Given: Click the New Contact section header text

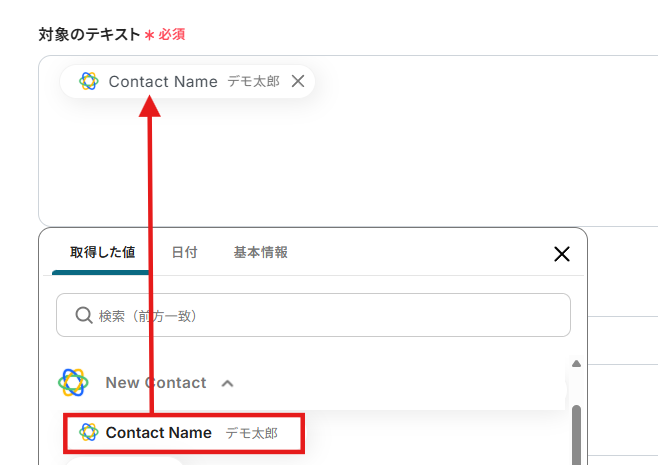Looking at the screenshot, I should tap(156, 383).
